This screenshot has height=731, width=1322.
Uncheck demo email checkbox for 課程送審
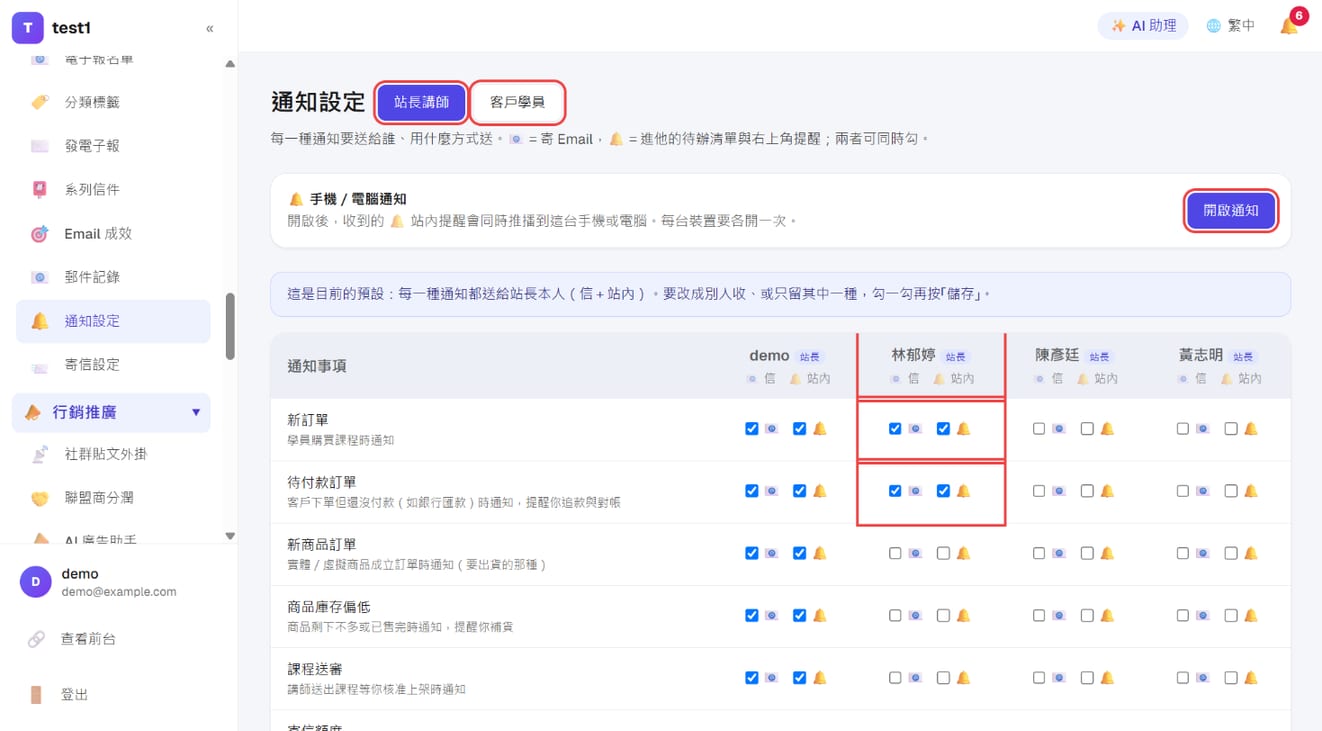tap(751, 678)
